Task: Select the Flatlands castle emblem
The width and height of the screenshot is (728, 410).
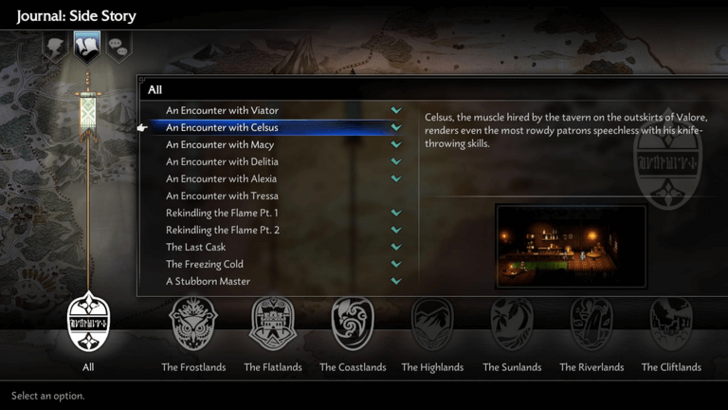Action: pyautogui.click(x=273, y=324)
